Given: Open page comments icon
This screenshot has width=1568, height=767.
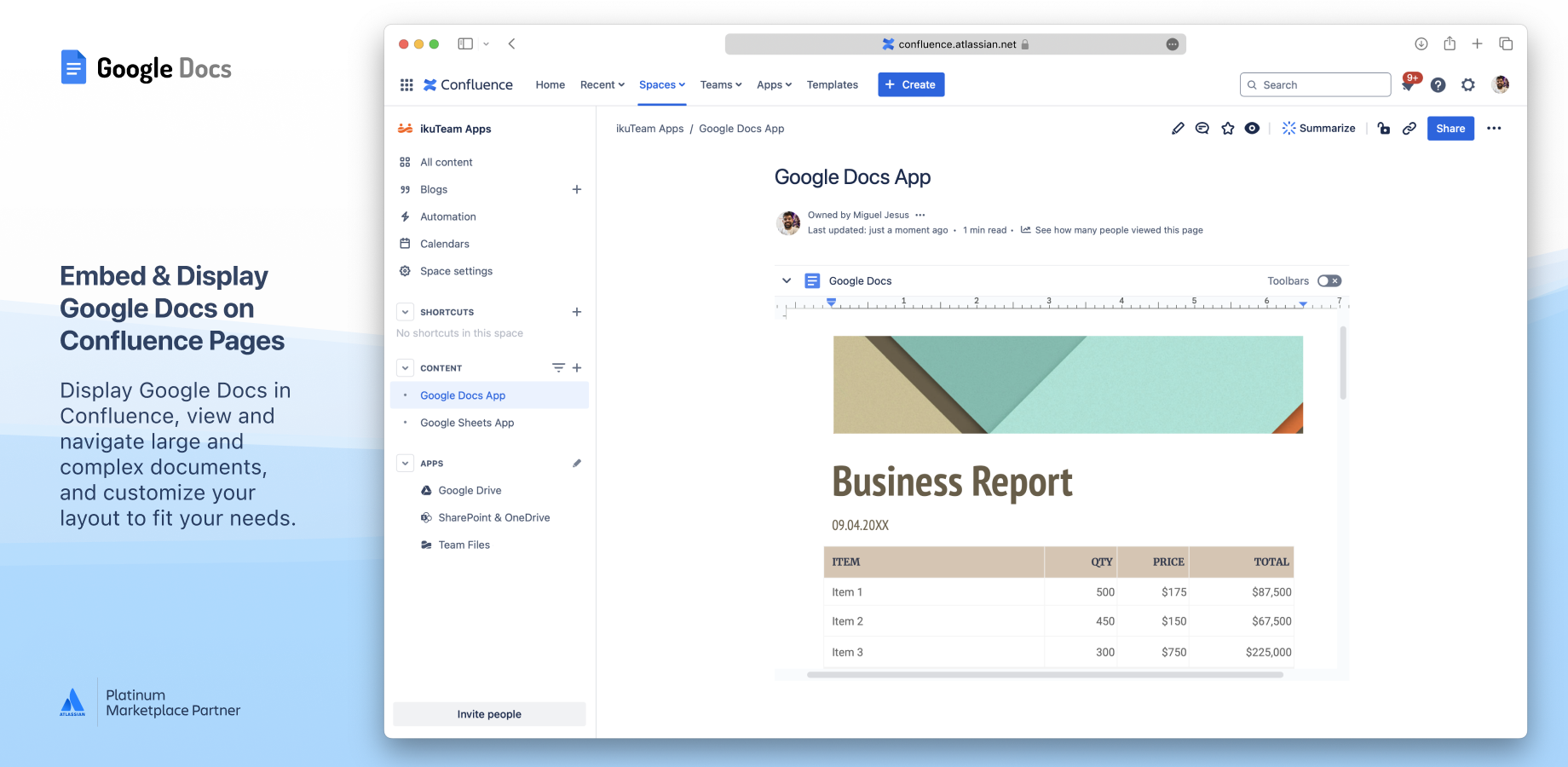Looking at the screenshot, I should click(x=1202, y=129).
